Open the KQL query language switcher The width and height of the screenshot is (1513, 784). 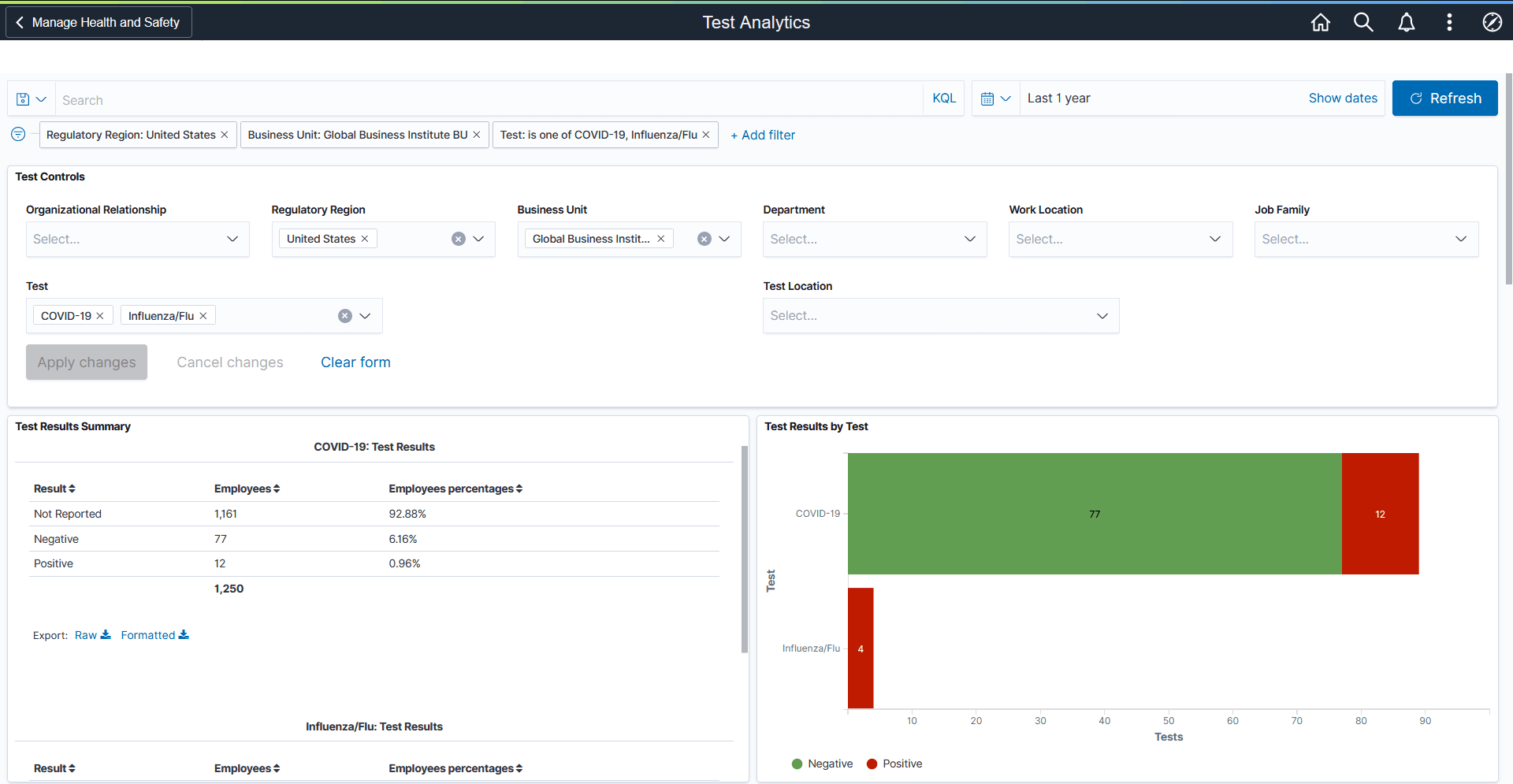pos(943,98)
